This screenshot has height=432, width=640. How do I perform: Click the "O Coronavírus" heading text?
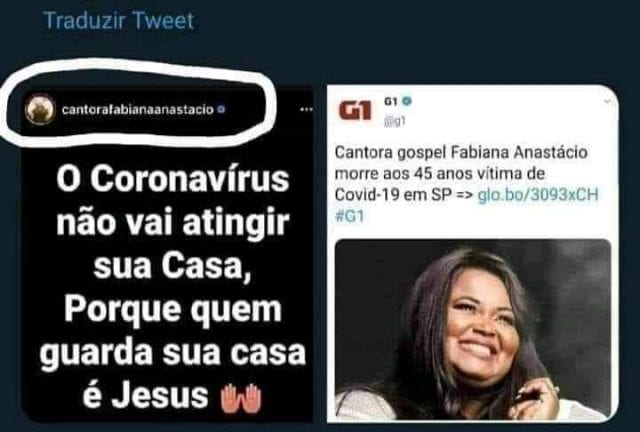pyautogui.click(x=173, y=178)
